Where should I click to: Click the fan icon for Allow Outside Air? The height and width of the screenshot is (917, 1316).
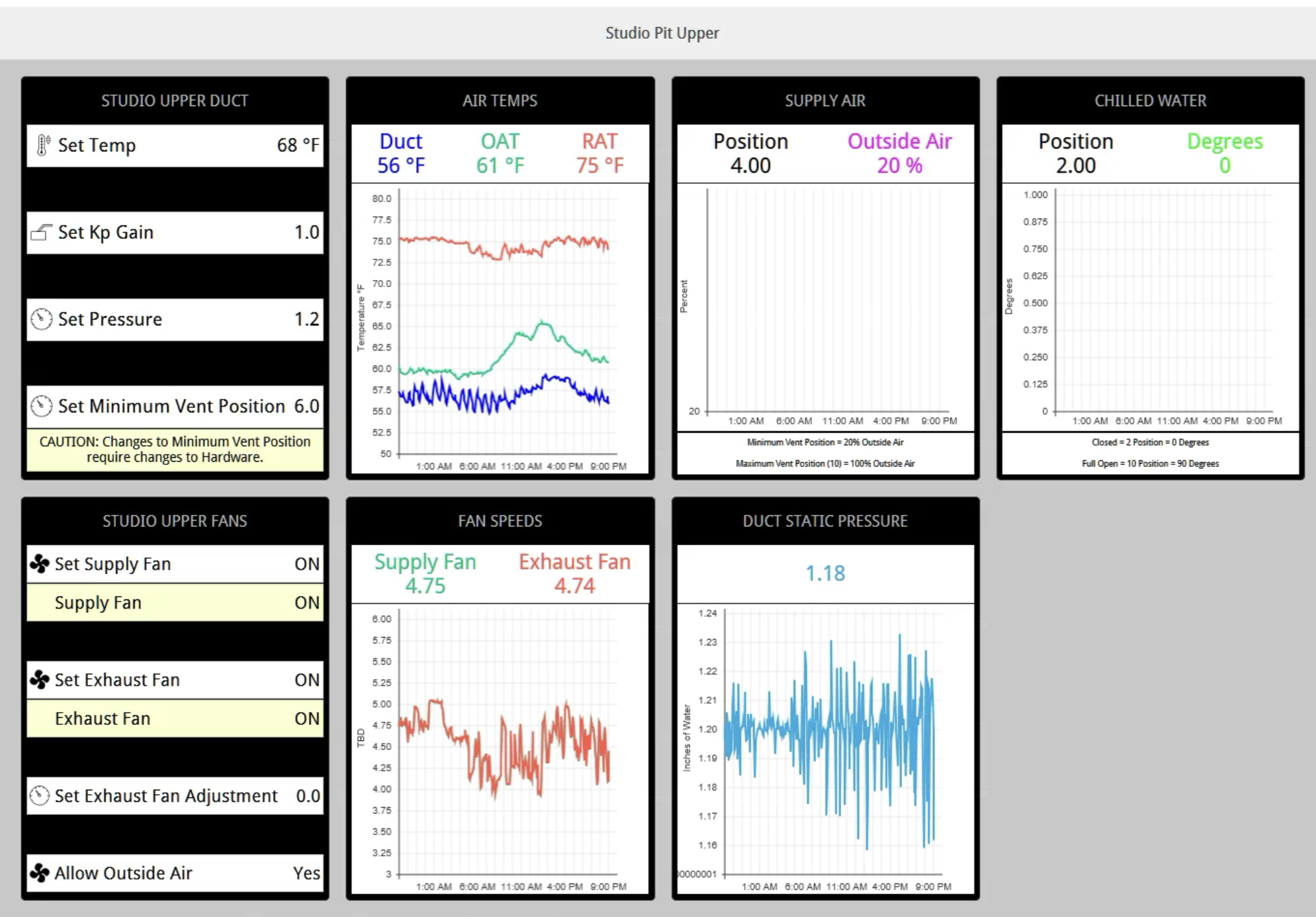coord(39,873)
